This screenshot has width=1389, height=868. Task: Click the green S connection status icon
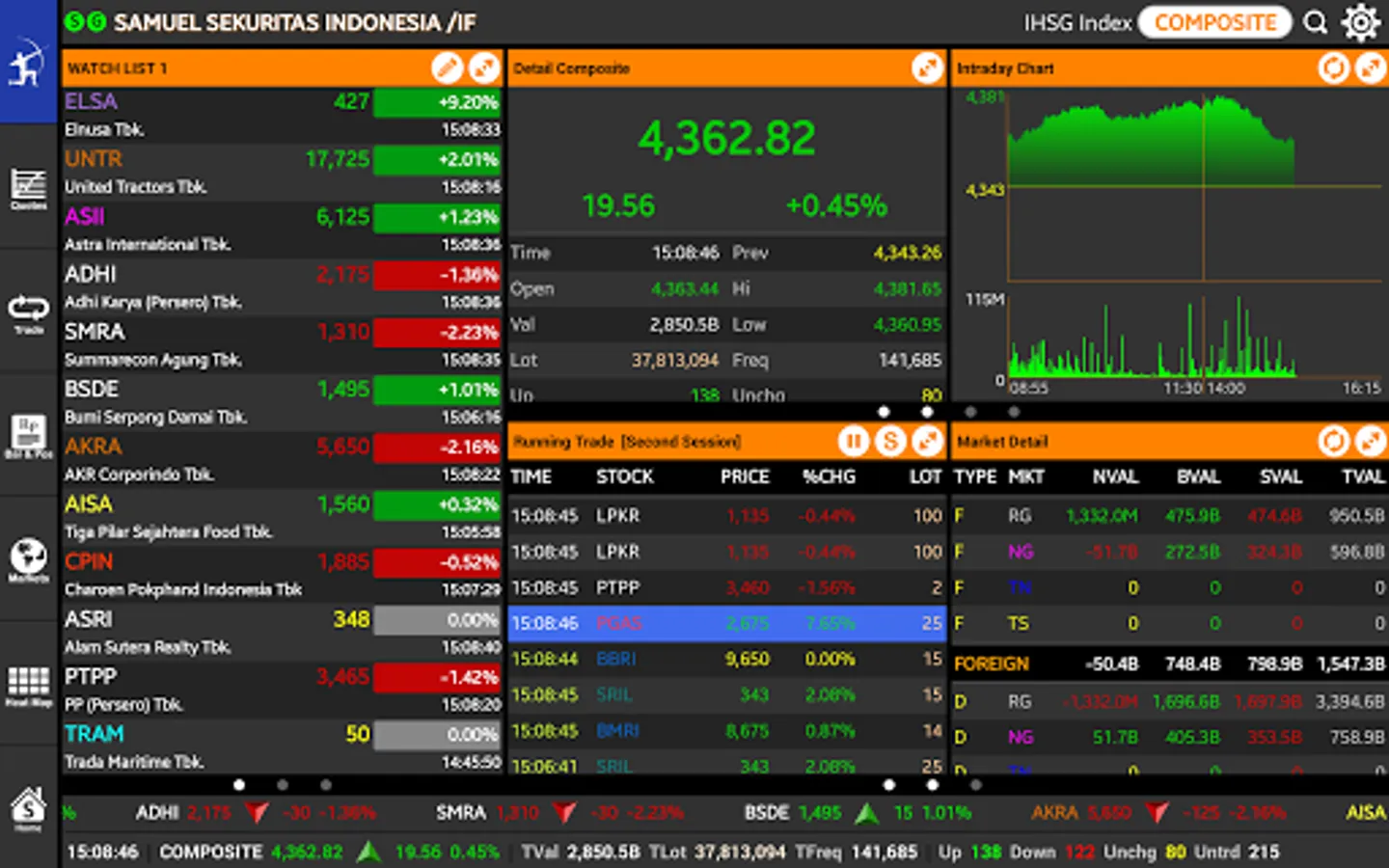click(x=73, y=22)
